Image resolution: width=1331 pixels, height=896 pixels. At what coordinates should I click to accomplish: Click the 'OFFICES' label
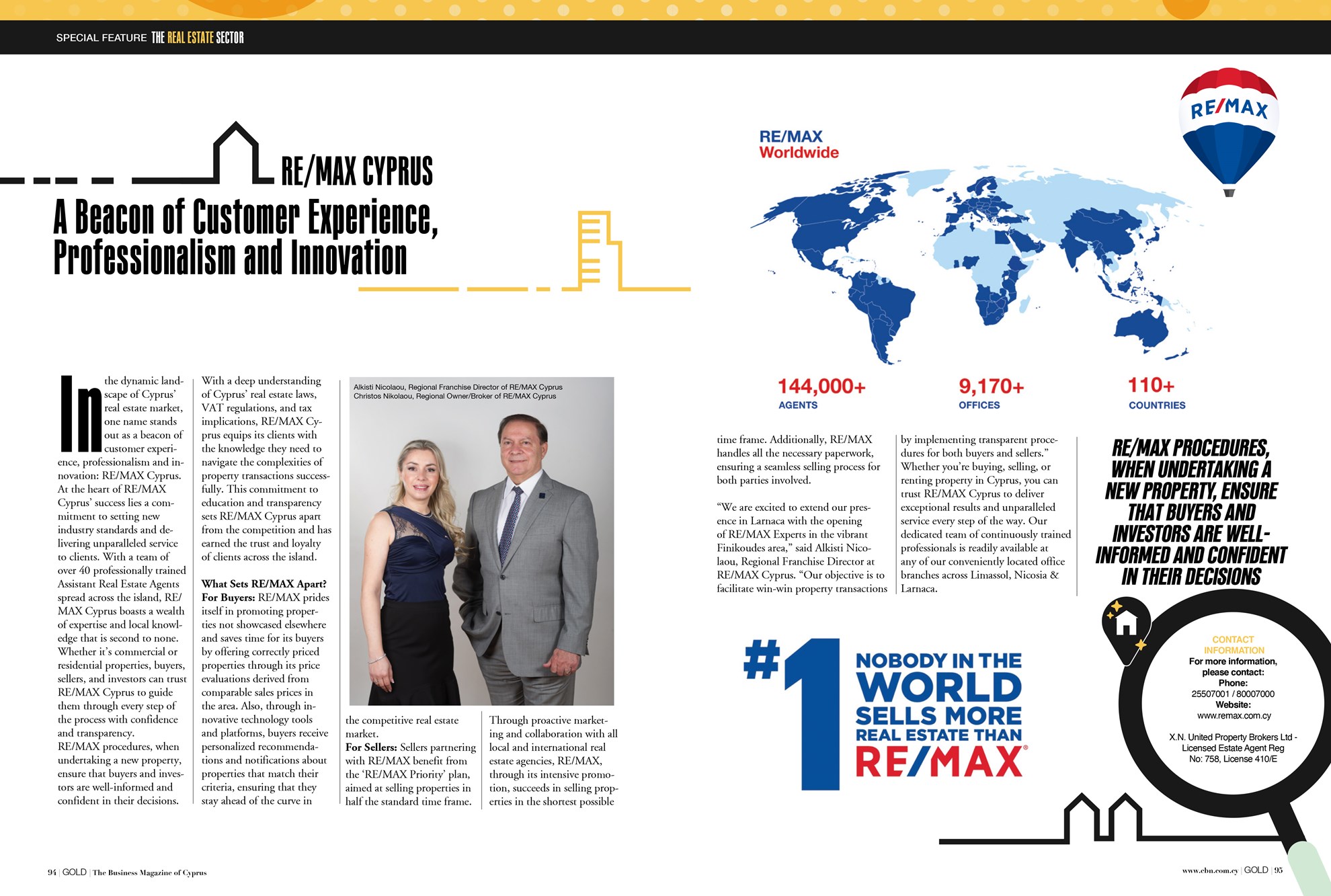(979, 405)
